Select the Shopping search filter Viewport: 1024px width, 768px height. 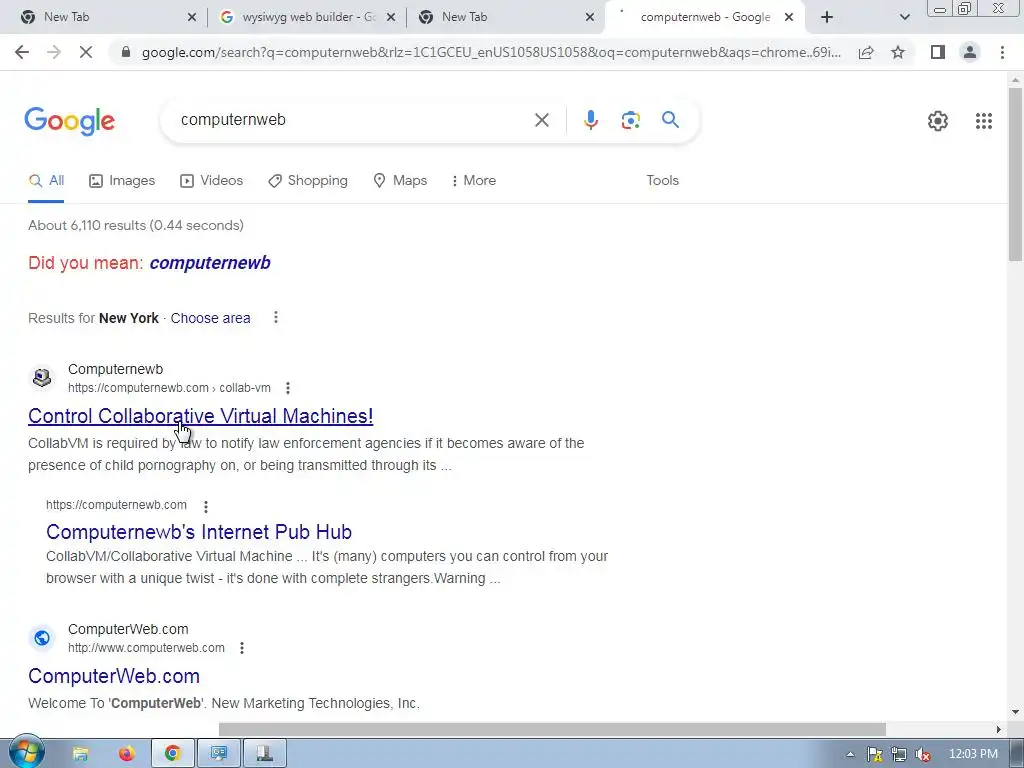pos(308,181)
